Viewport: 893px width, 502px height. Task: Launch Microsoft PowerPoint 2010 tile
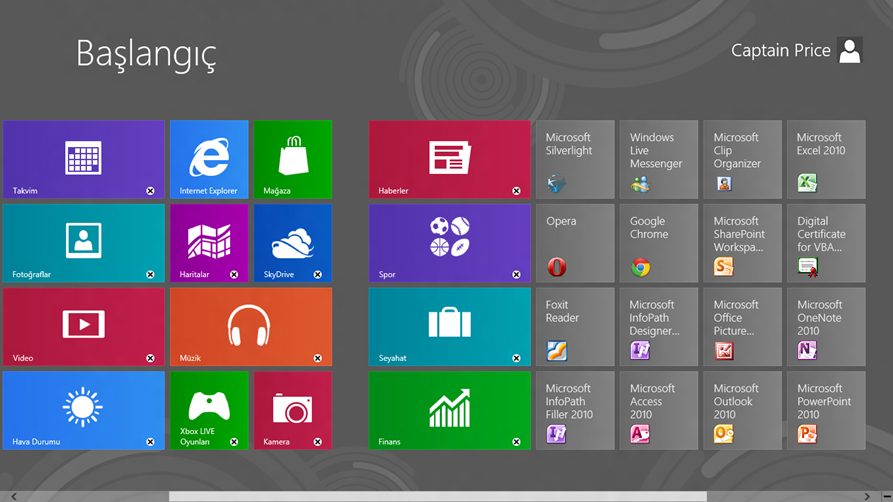click(x=826, y=410)
